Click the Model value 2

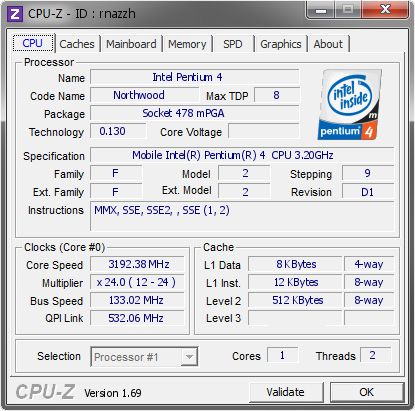[x=244, y=173]
